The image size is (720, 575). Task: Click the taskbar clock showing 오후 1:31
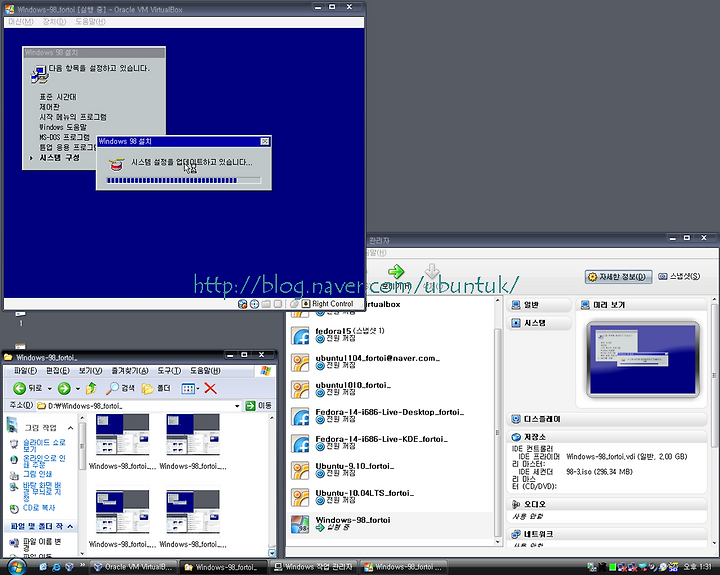click(698, 567)
